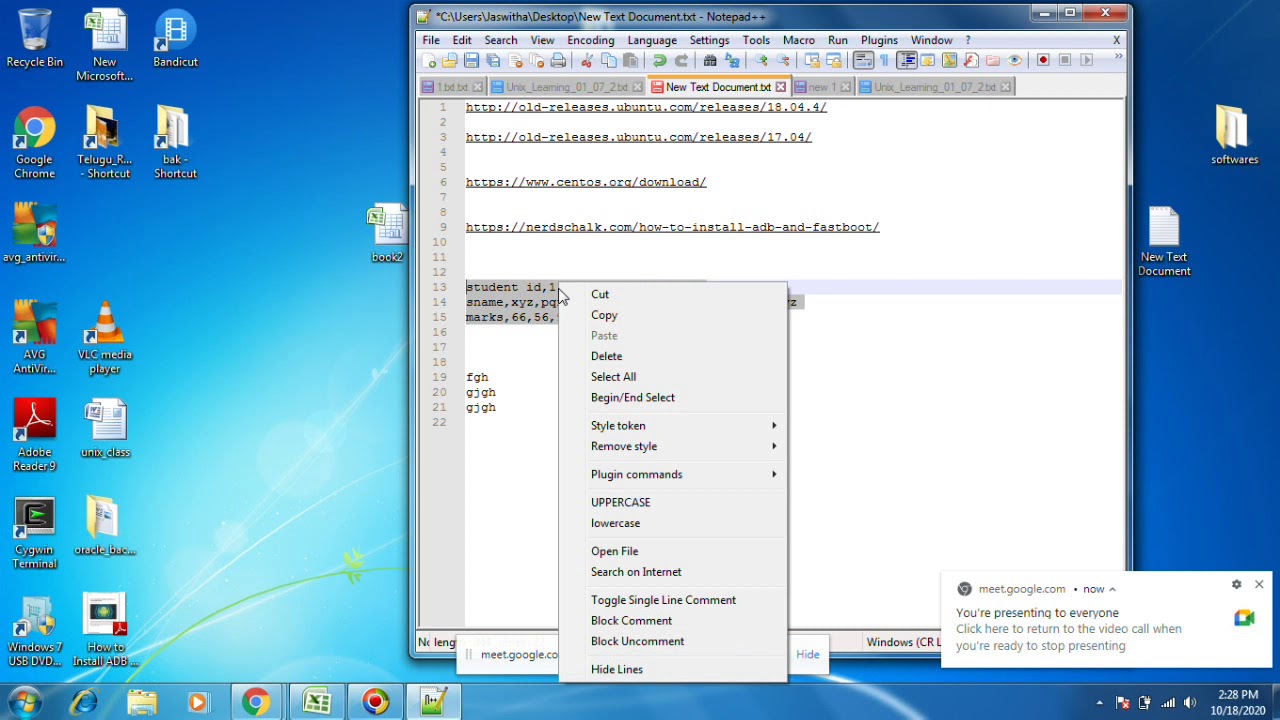Viewport: 1280px width, 720px height.
Task: Close the New Text Document.txt tab
Action: [781, 88]
